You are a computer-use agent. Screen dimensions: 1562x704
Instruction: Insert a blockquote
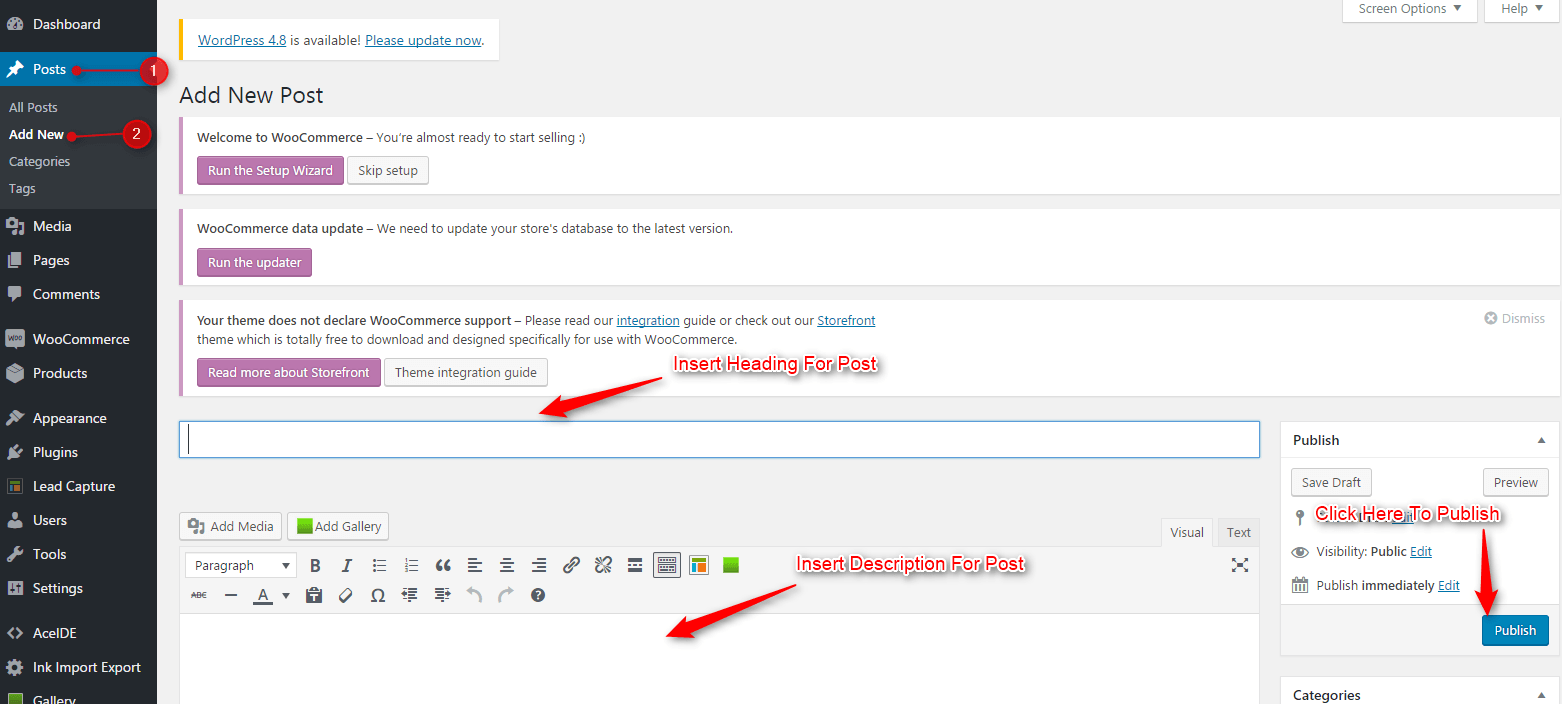tap(443, 565)
